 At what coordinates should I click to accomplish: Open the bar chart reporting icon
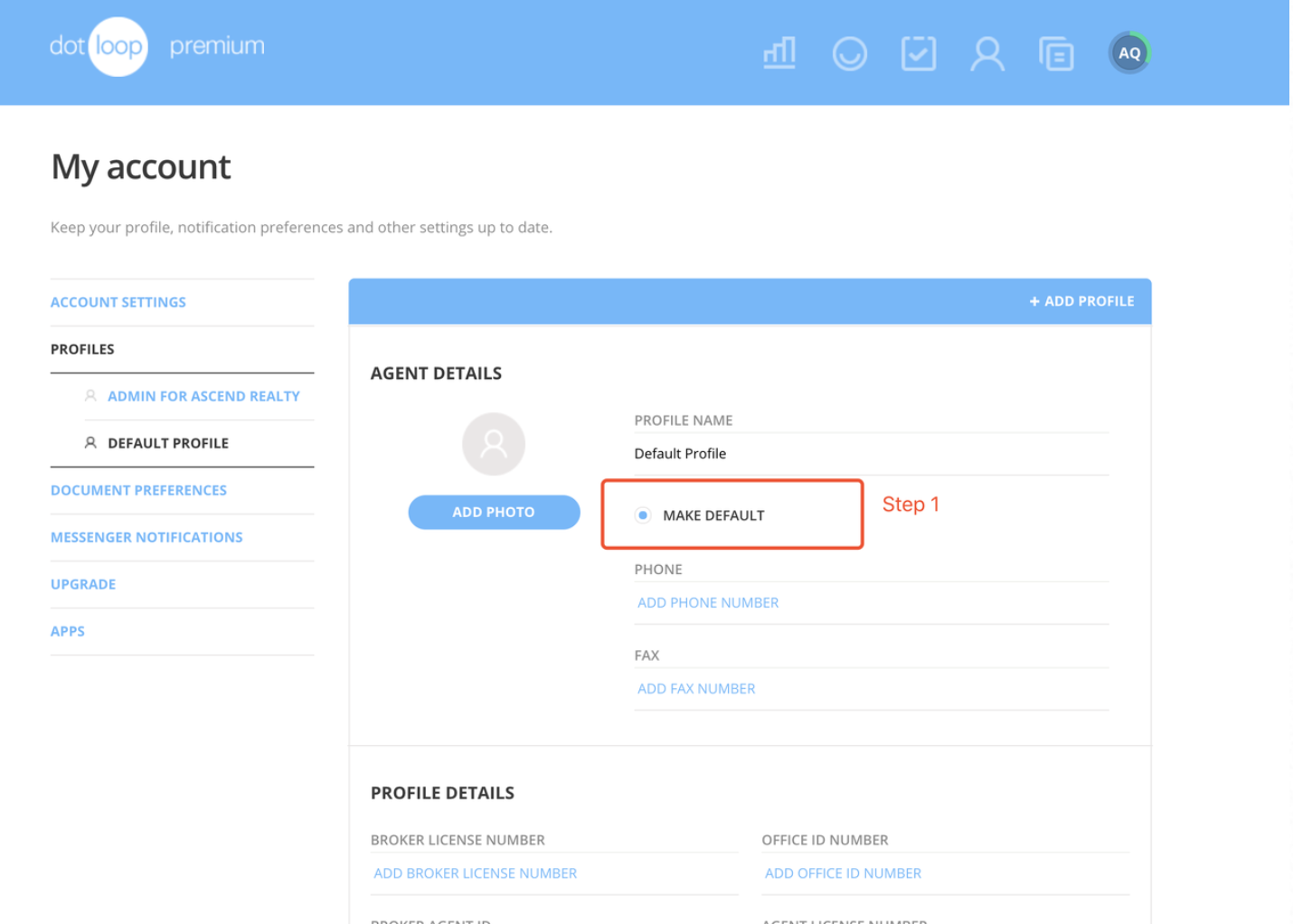coord(779,53)
